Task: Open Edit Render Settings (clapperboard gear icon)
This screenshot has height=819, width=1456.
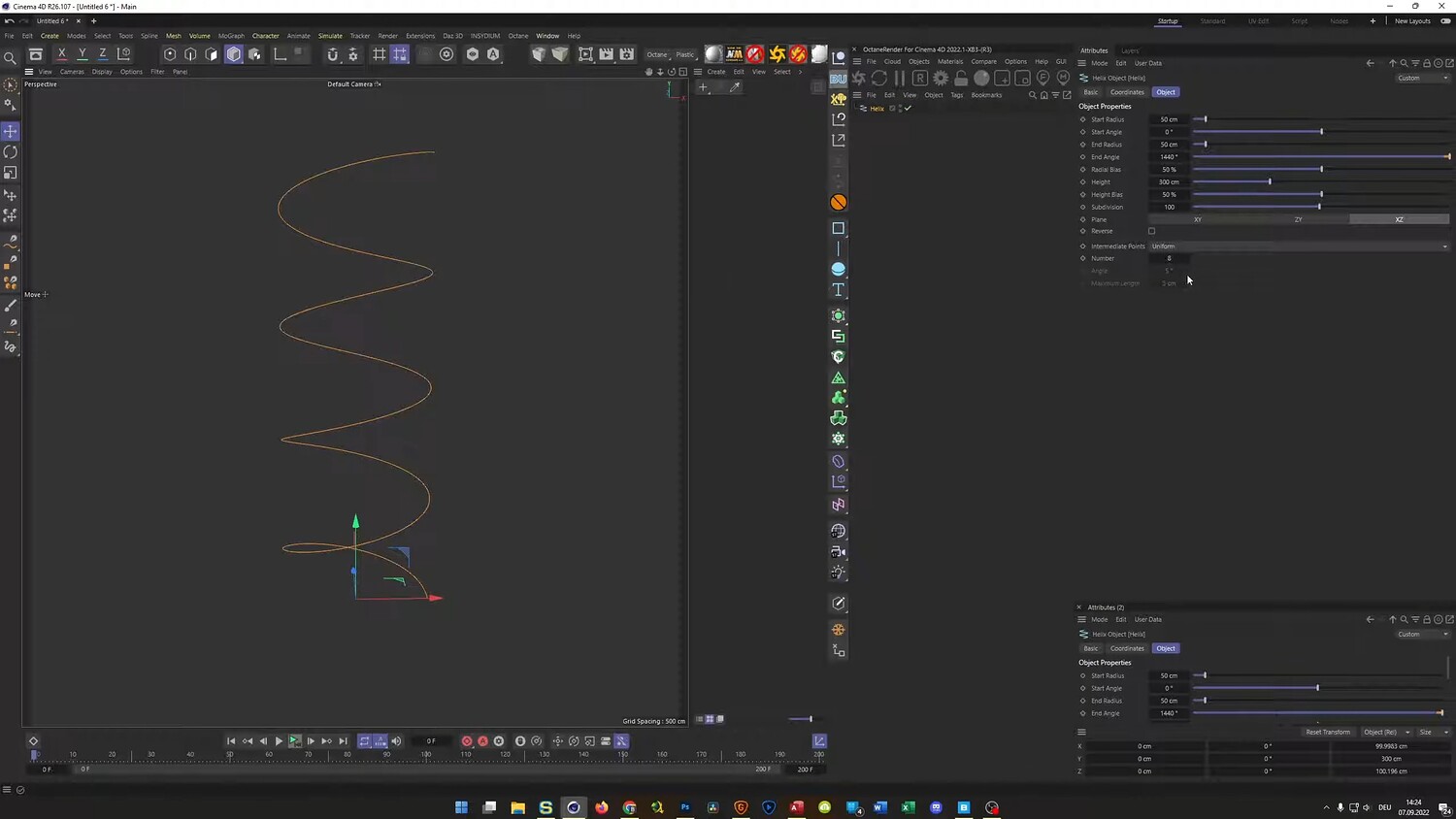Action: click(627, 54)
